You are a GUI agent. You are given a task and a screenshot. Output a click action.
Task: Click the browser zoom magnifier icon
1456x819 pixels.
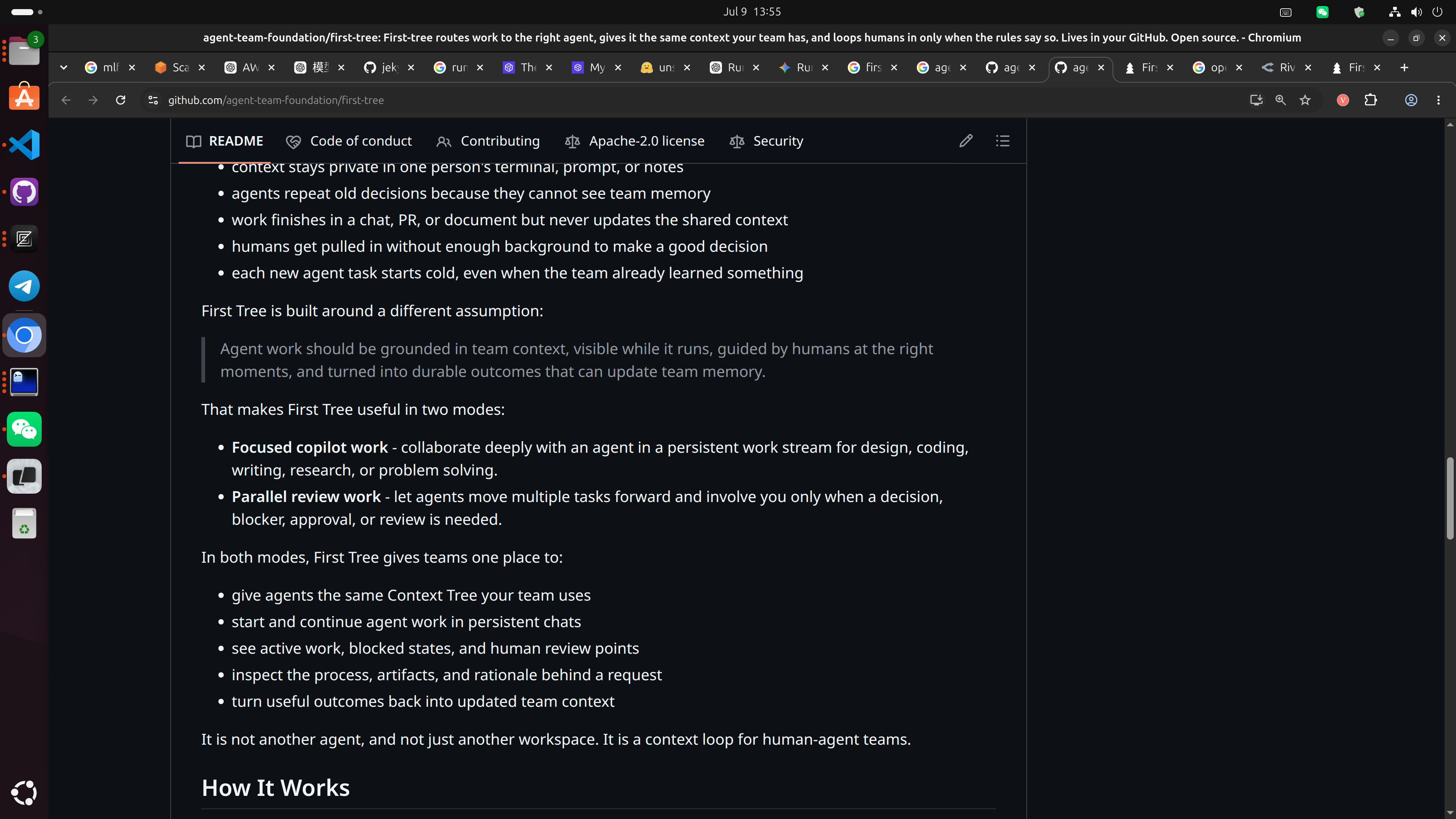(1281, 100)
